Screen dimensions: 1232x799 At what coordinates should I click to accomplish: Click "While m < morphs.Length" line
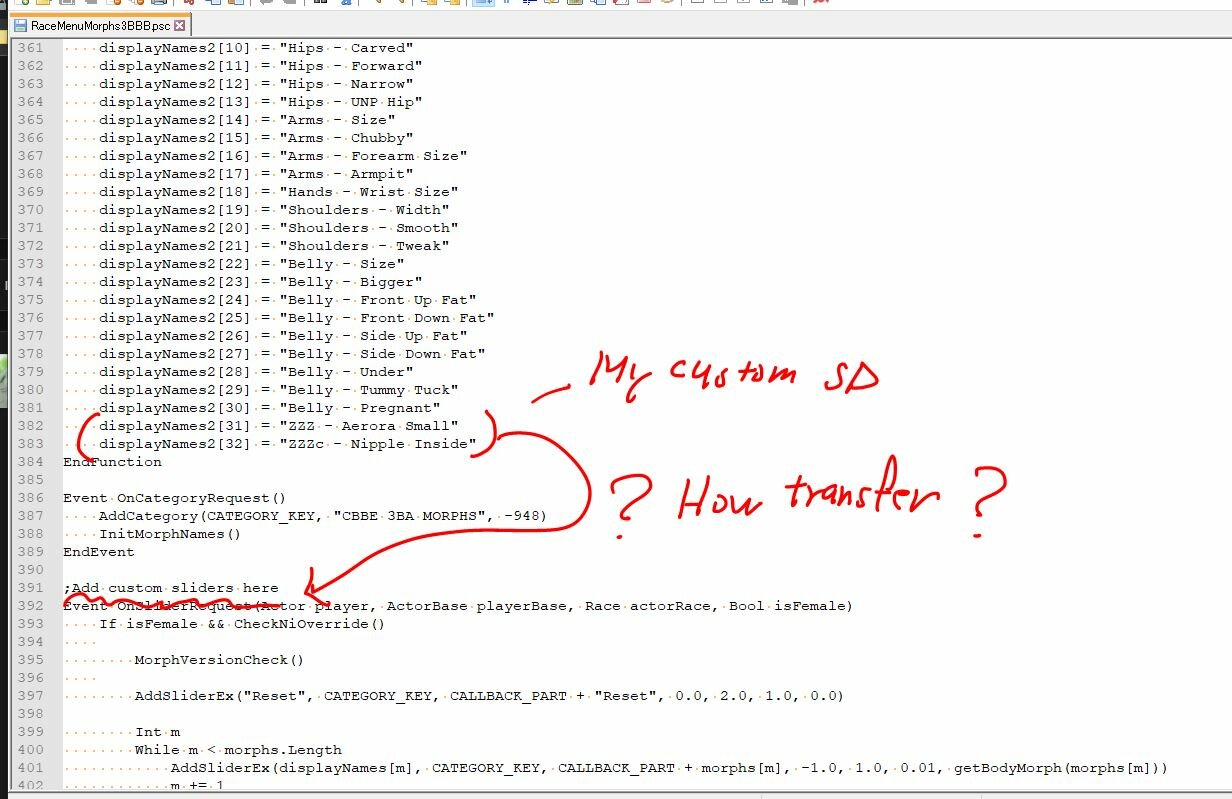(x=238, y=750)
